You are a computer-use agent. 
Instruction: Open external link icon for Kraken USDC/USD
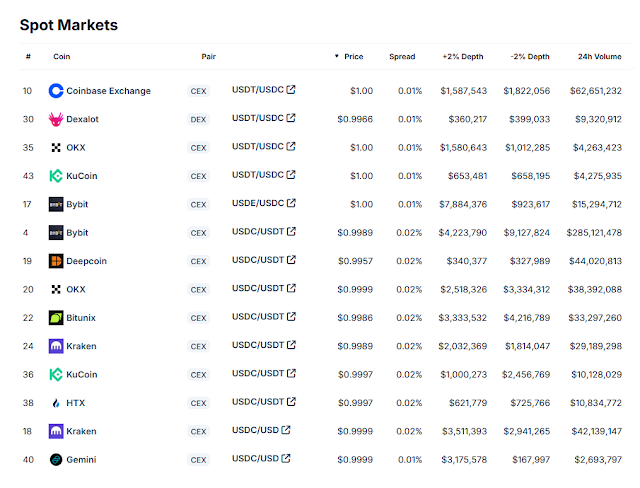point(286,430)
